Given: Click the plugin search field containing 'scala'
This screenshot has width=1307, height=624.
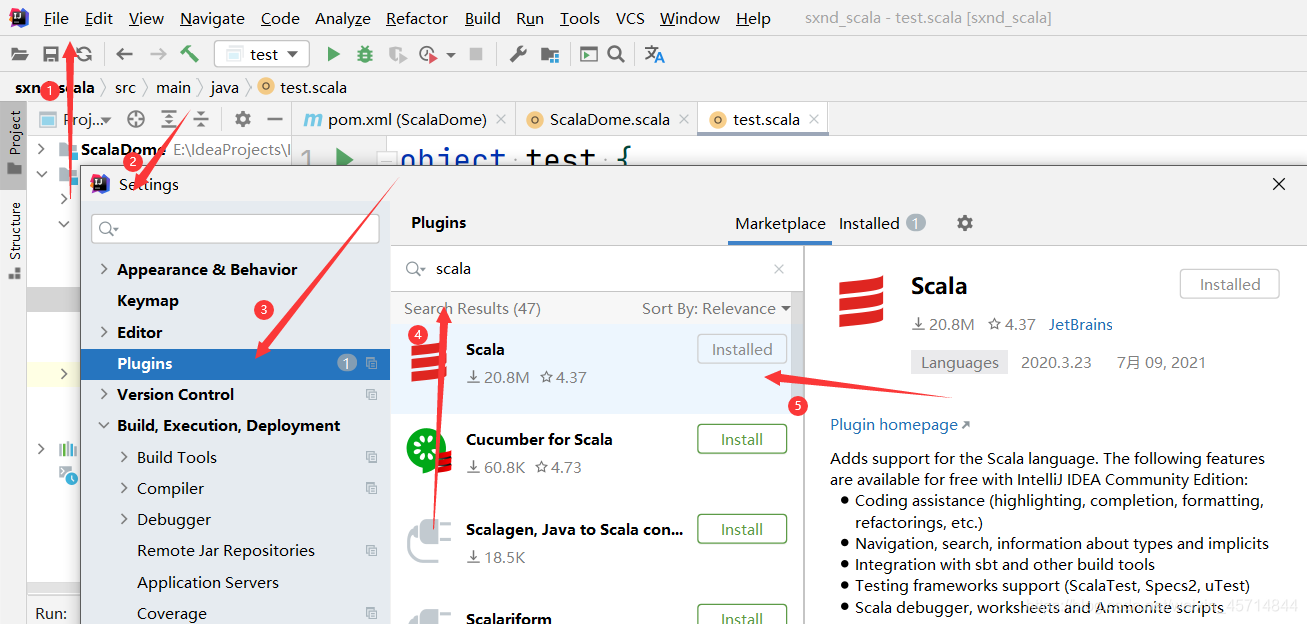Looking at the screenshot, I should coord(595,269).
